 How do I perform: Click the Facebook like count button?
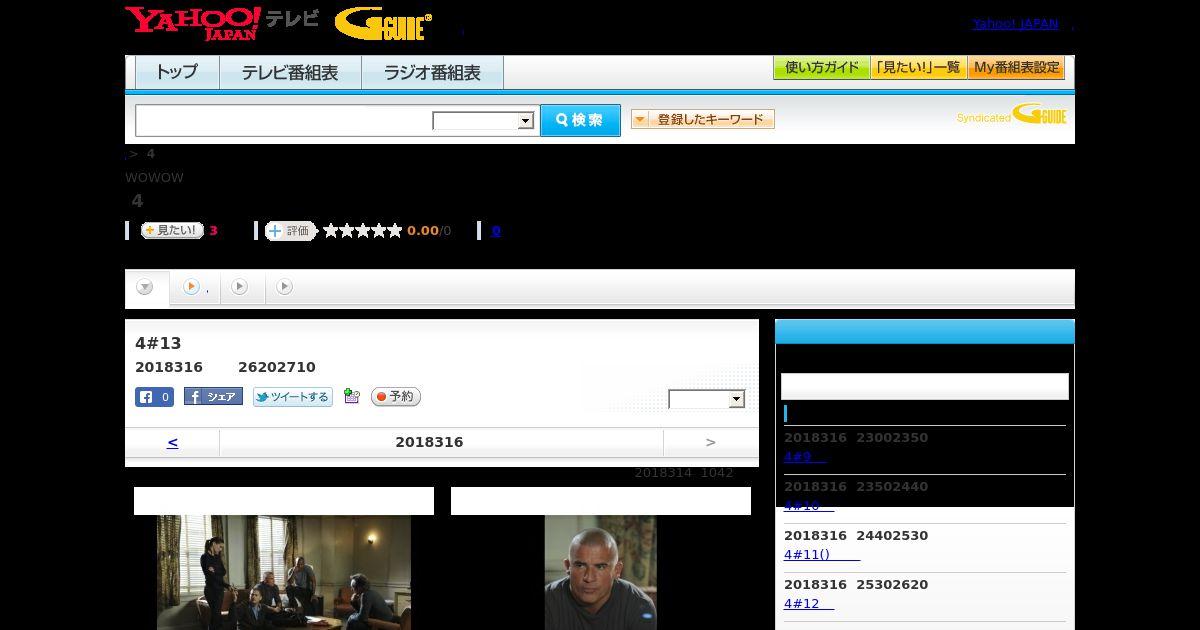154,397
